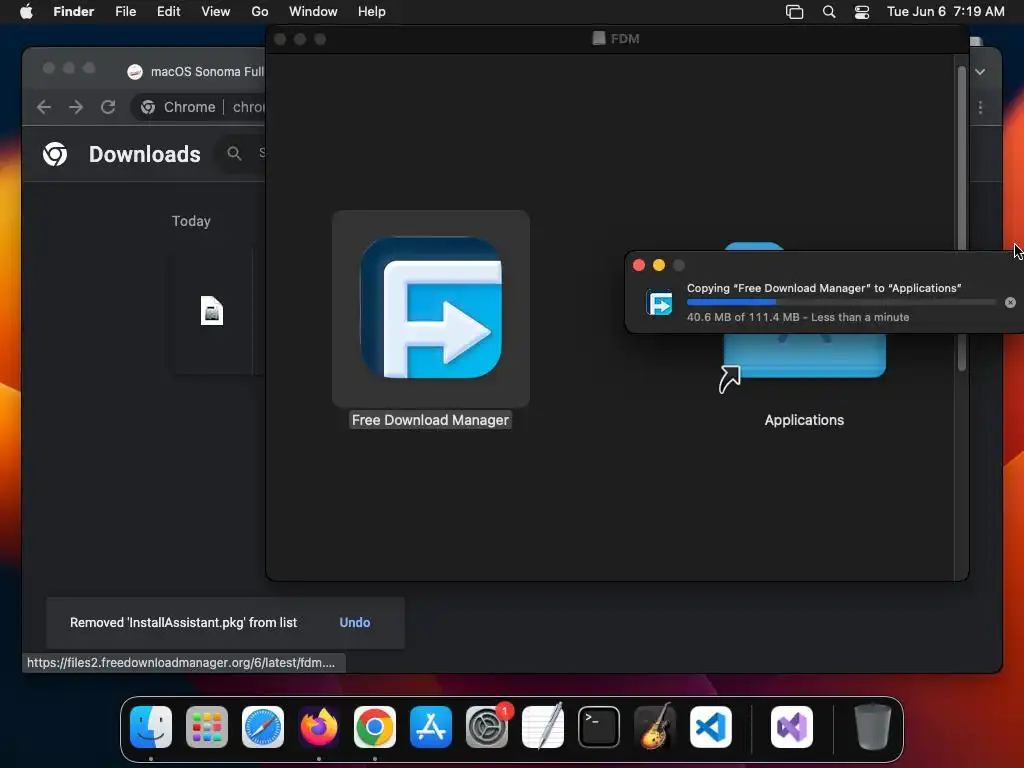Click the copy progress bar
1024x768 pixels.
click(x=841, y=302)
